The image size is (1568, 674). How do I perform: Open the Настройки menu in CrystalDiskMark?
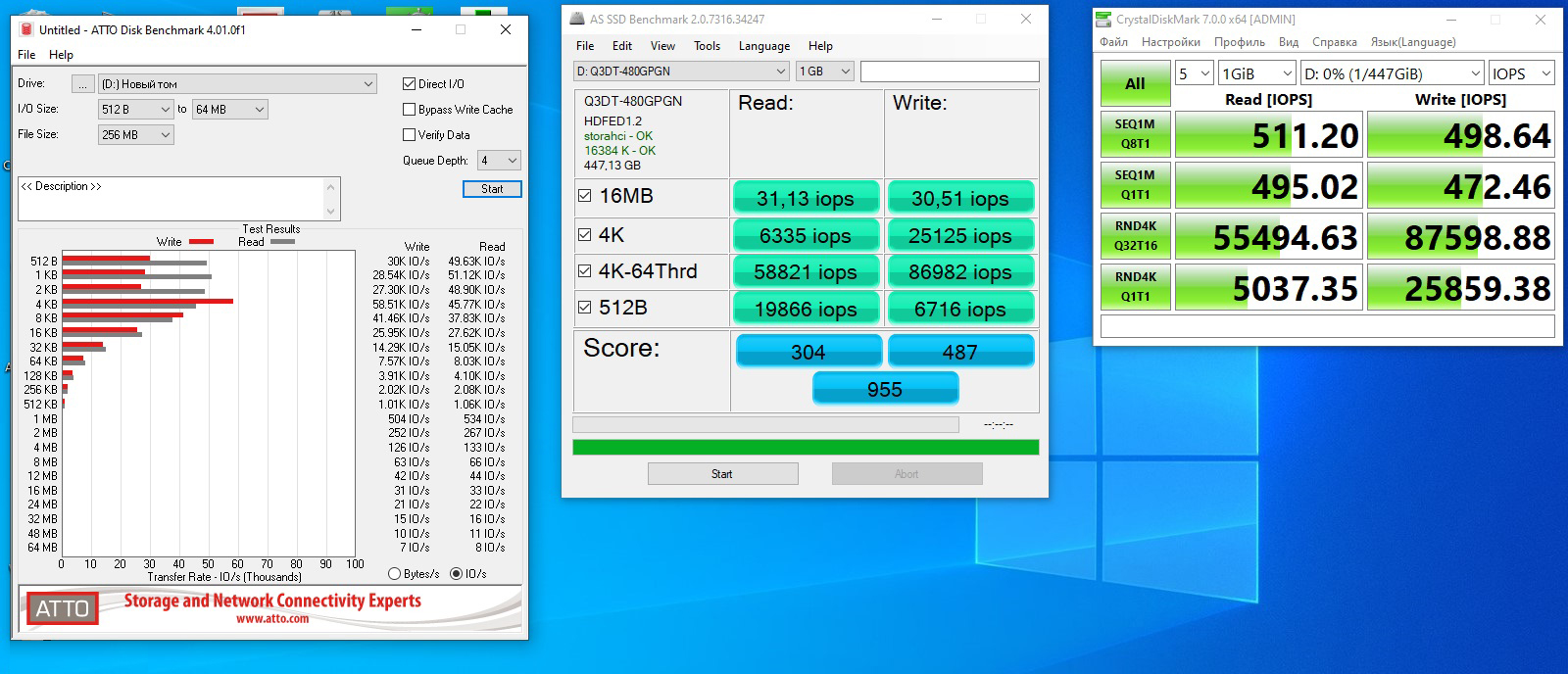point(1170,42)
